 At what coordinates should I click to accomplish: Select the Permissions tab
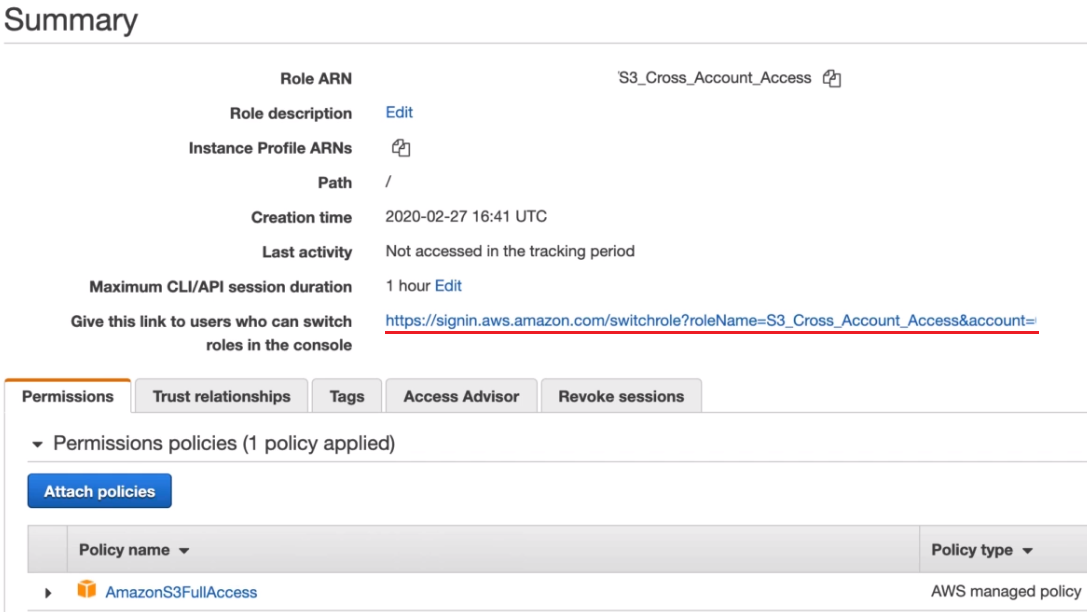pos(68,397)
